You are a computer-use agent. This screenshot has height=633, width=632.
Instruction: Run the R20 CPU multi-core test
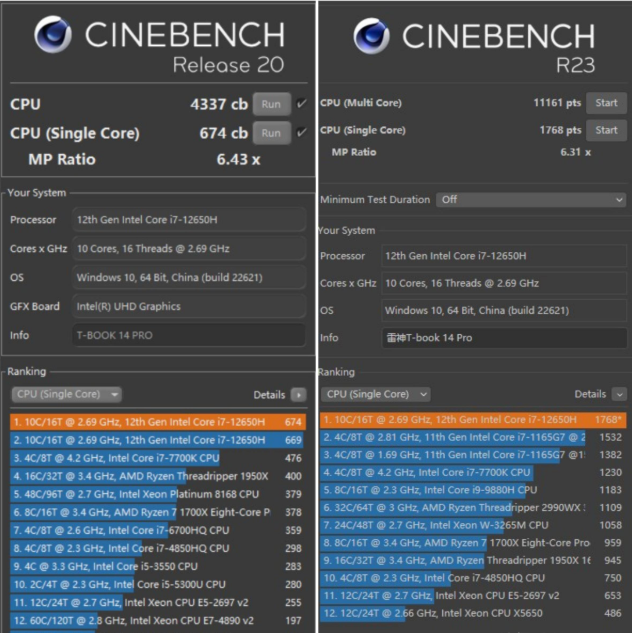272,104
